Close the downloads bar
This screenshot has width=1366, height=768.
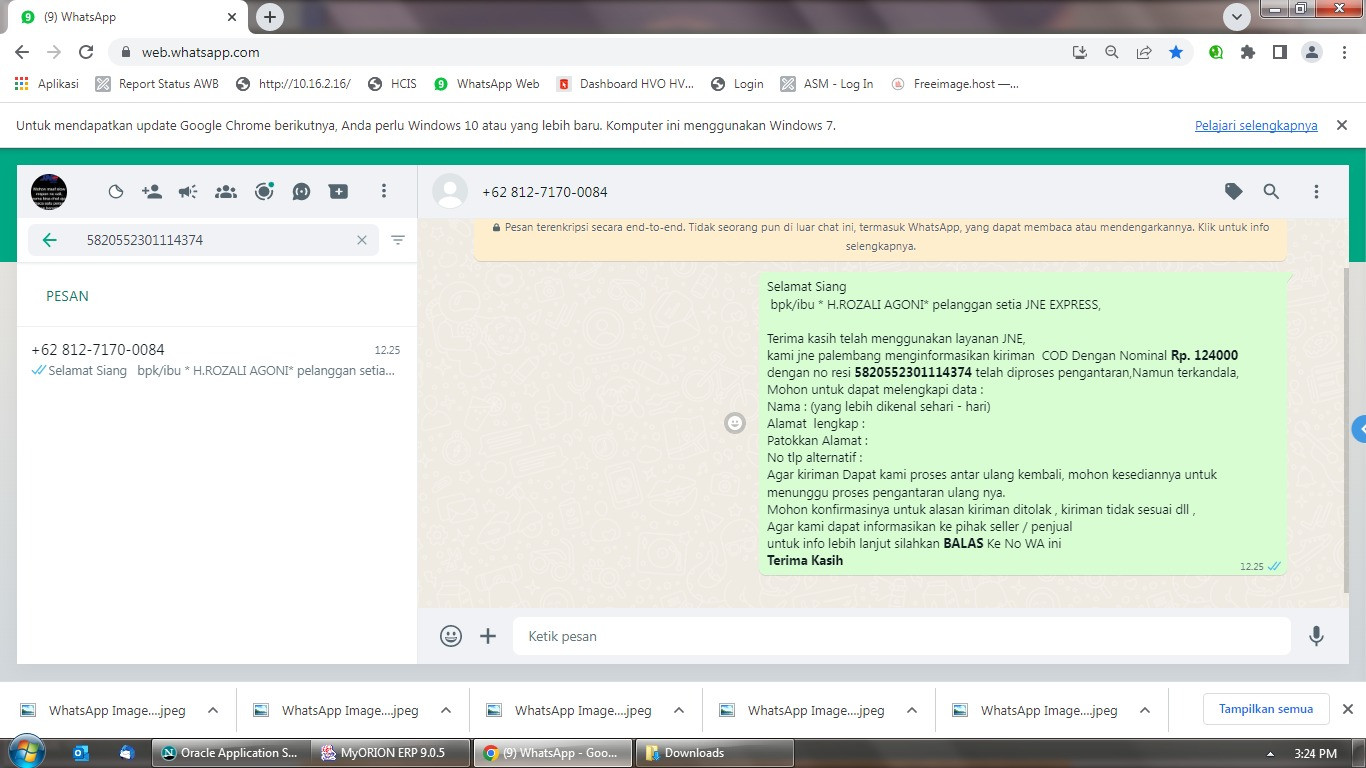(1347, 709)
